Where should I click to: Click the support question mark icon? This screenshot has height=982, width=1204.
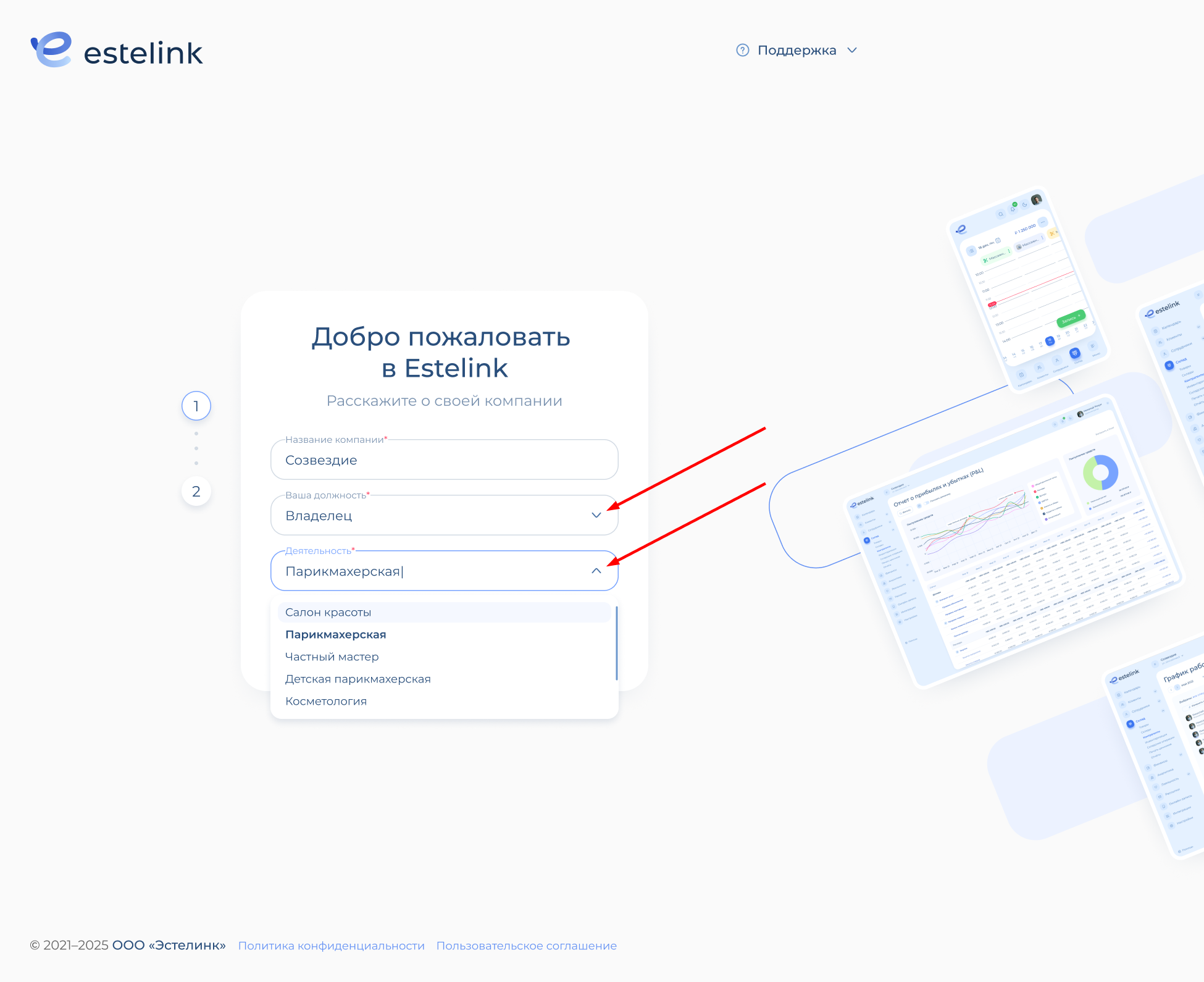point(742,50)
